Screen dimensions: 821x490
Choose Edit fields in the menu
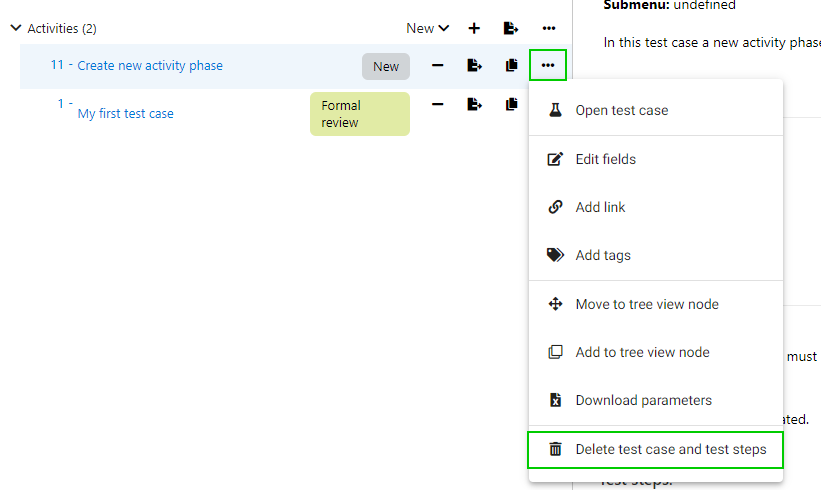[x=605, y=159]
